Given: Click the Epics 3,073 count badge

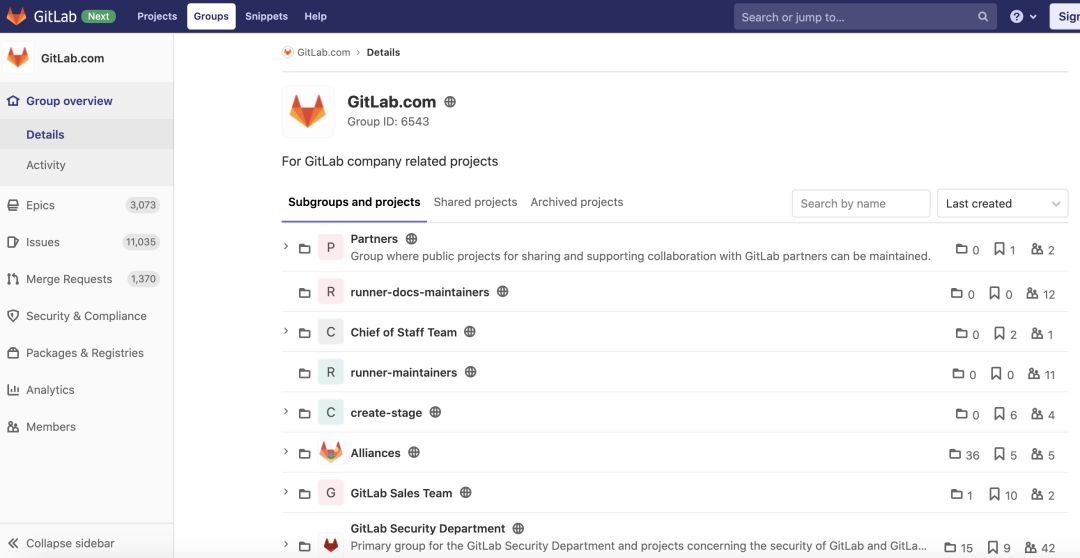Looking at the screenshot, I should click(x=143, y=205).
